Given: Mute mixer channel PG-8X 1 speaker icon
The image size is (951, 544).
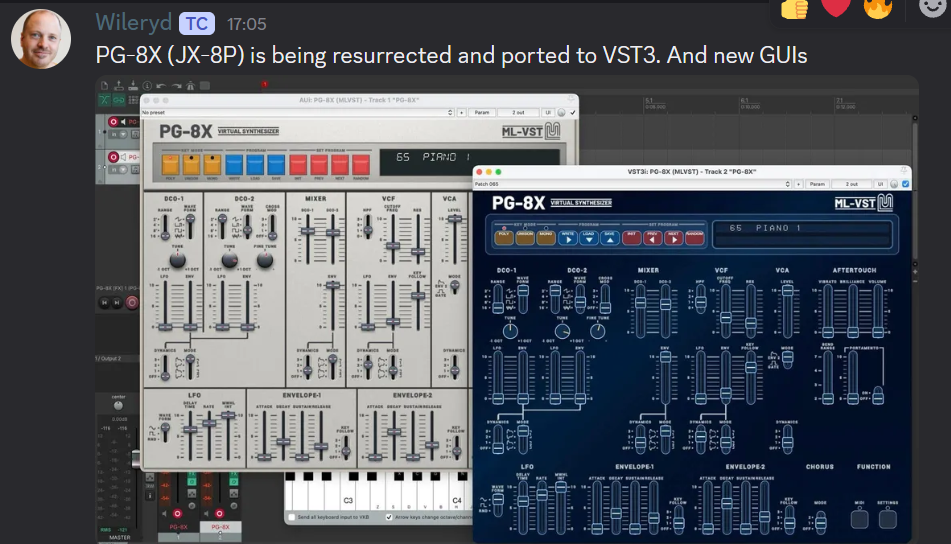Looking at the screenshot, I should pos(164,514).
